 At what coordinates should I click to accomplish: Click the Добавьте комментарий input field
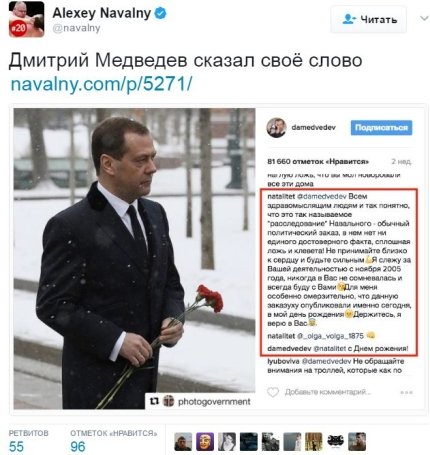click(328, 392)
